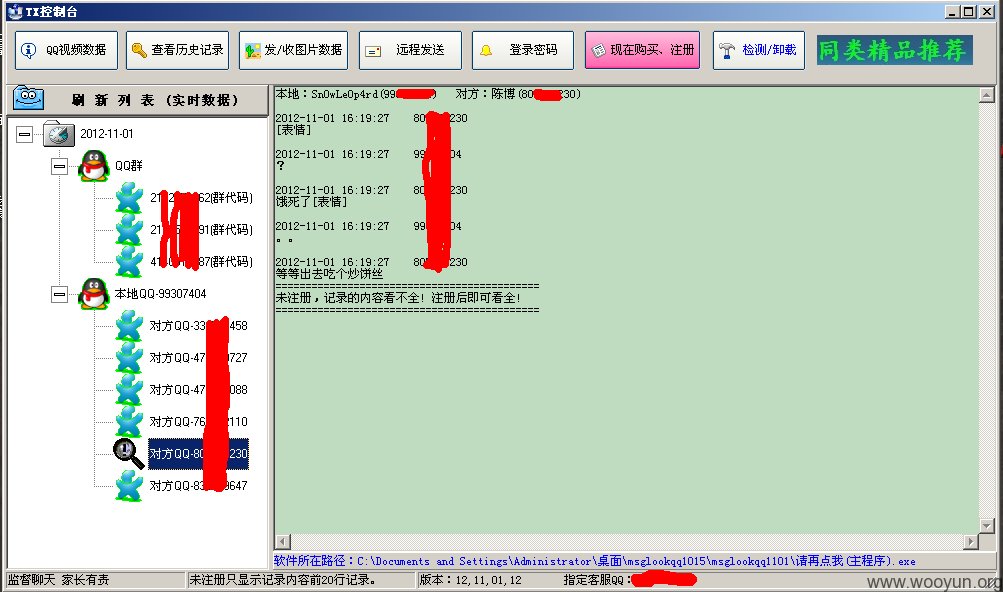Viewport: 1003px width, 592px height.
Task: Select the buddy icon of group ending 91
Action: coord(129,230)
